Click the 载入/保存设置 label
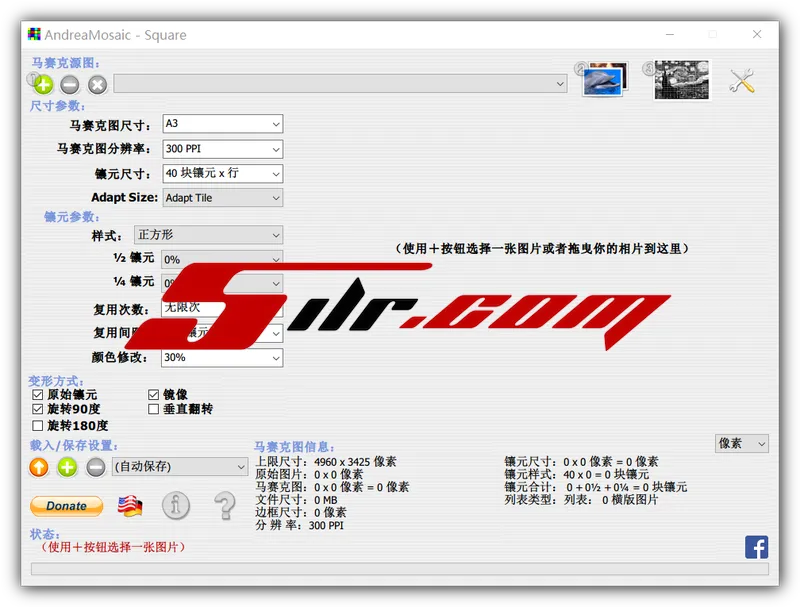This screenshot has height=607, width=800. coord(73,445)
